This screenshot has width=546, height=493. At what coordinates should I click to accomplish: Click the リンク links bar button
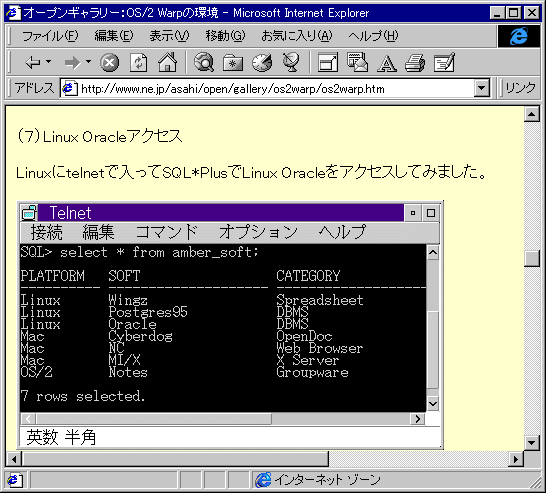click(520, 88)
